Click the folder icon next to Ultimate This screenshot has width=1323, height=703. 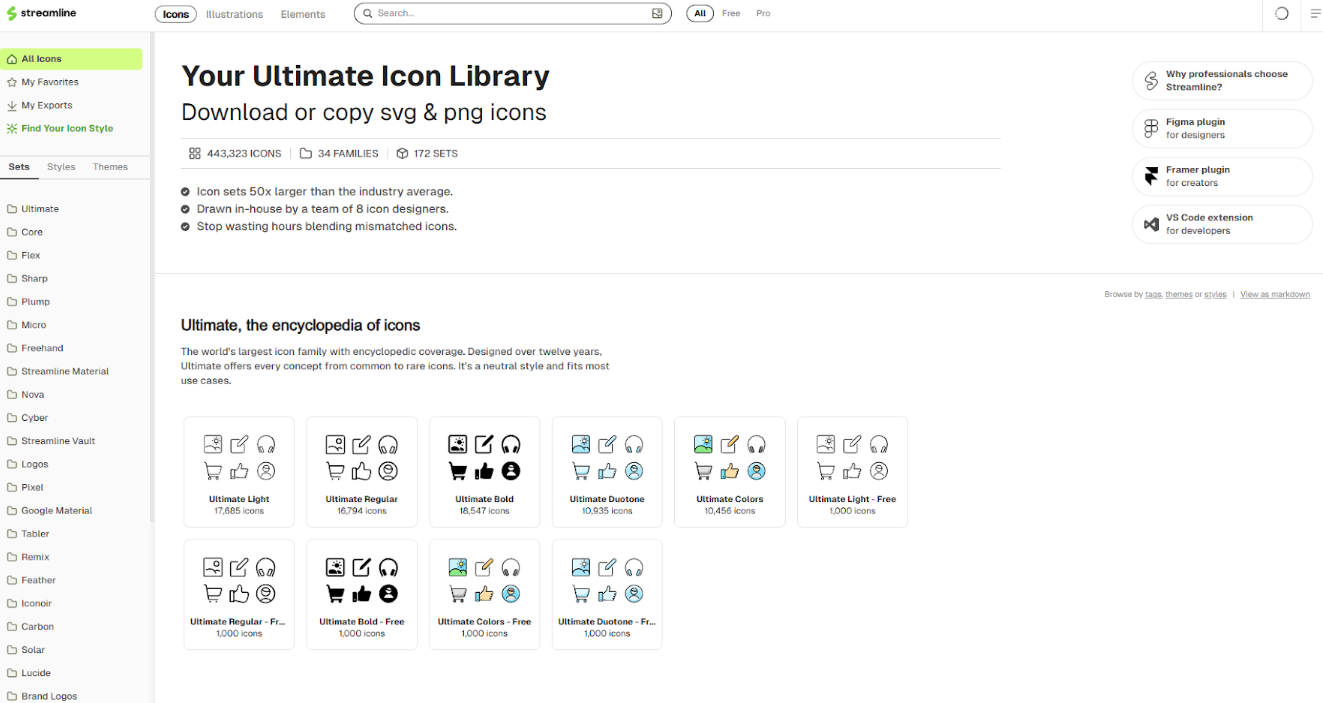[x=12, y=209]
